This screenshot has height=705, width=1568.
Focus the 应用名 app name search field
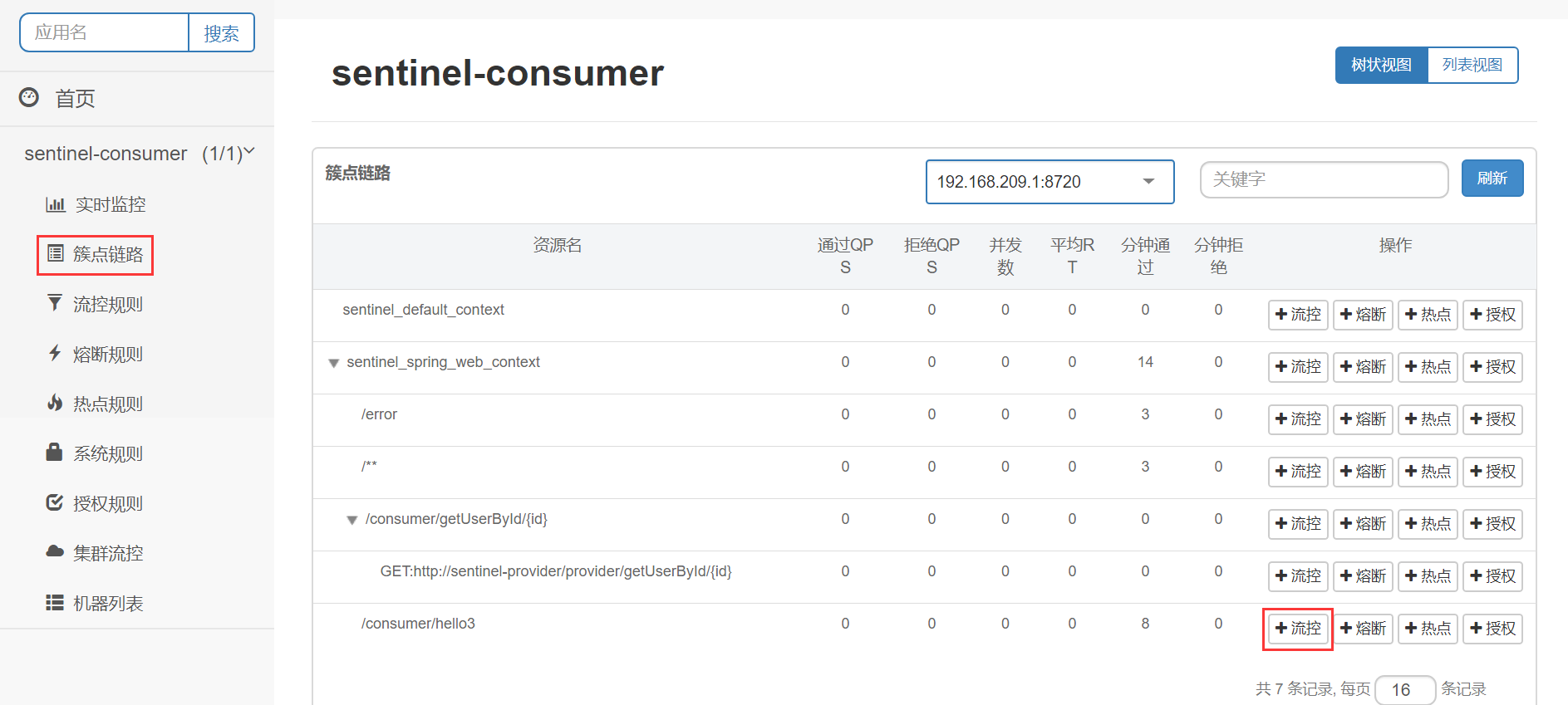[105, 33]
